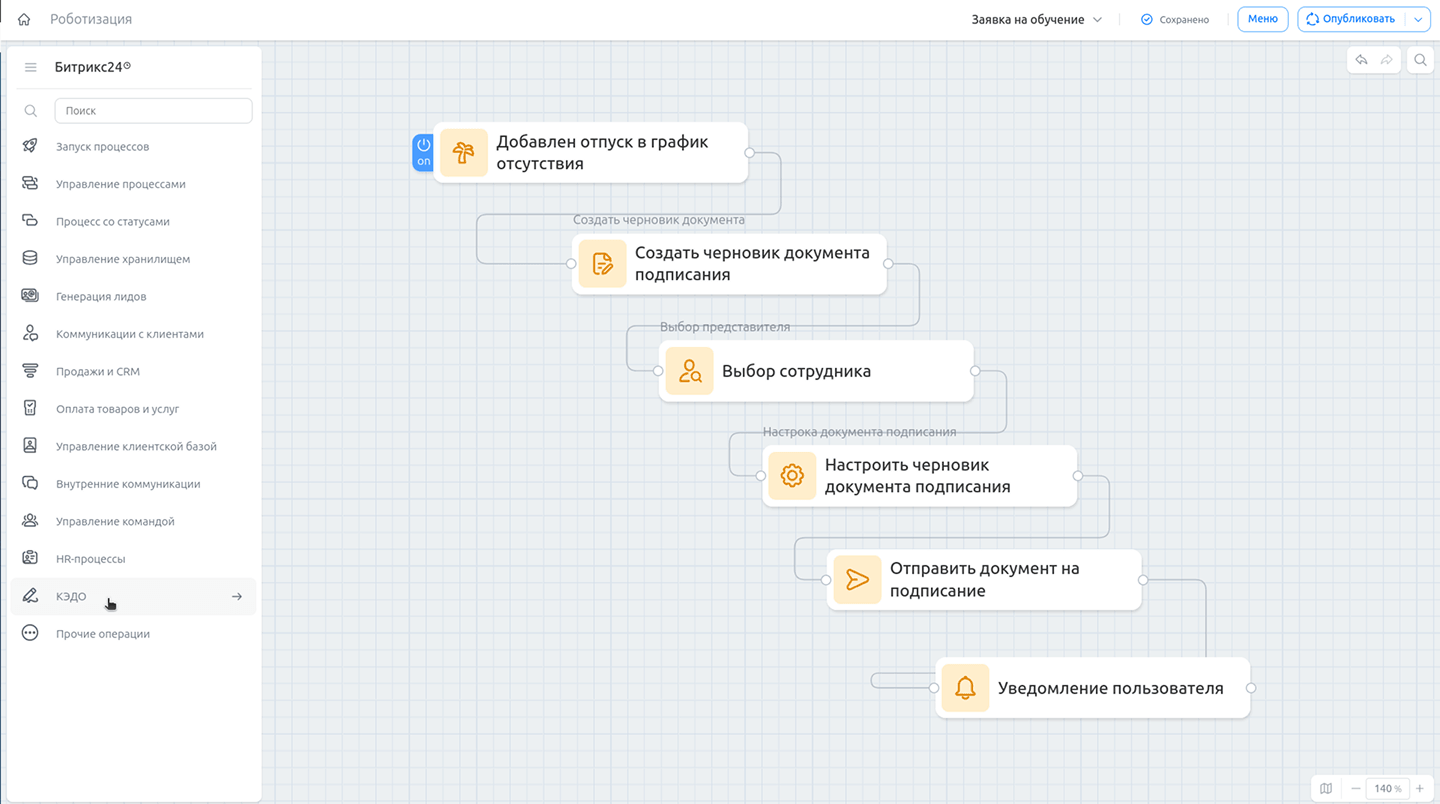Click the Процесс со статусами icon
The image size is (1440, 804).
click(30, 221)
